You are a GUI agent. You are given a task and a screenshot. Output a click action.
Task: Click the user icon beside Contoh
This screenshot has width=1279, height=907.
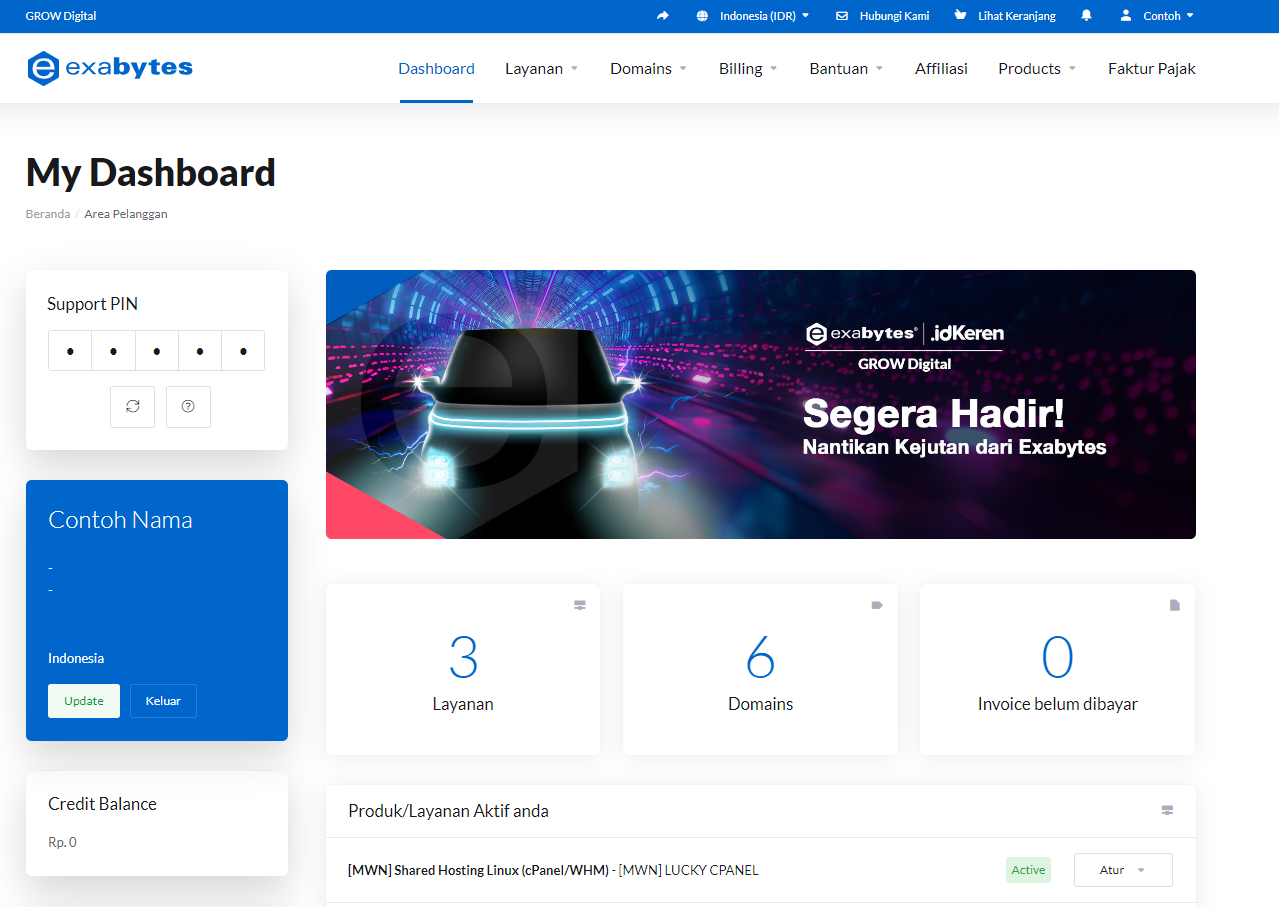(1126, 16)
